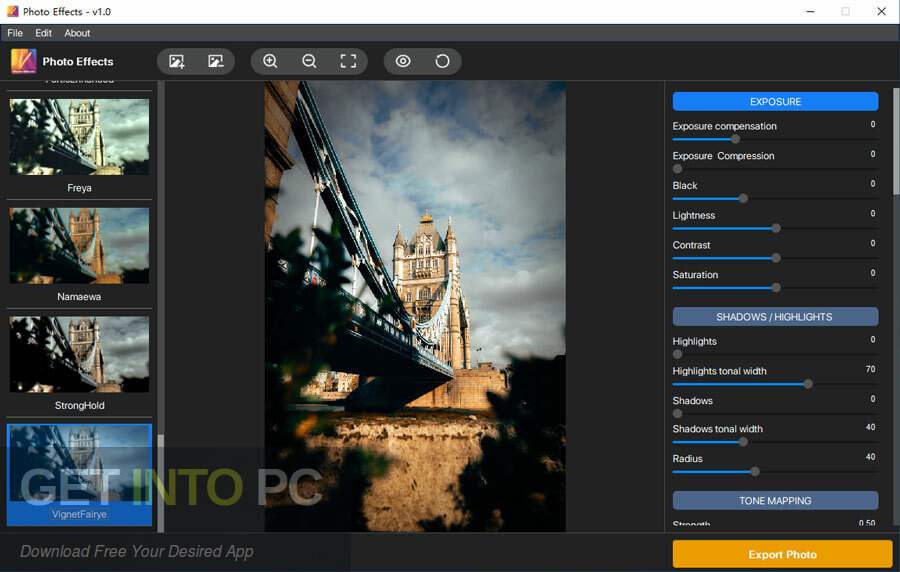
Task: Click the Highlights slider handle
Action: coord(677,354)
